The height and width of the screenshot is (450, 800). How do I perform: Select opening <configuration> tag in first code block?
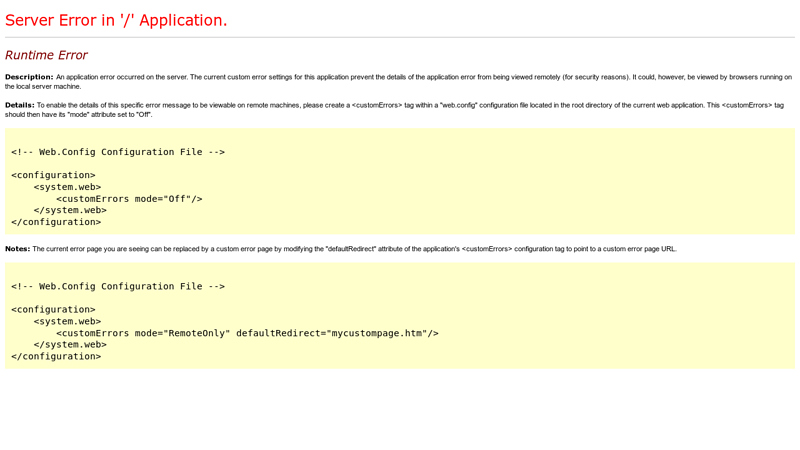(54, 175)
